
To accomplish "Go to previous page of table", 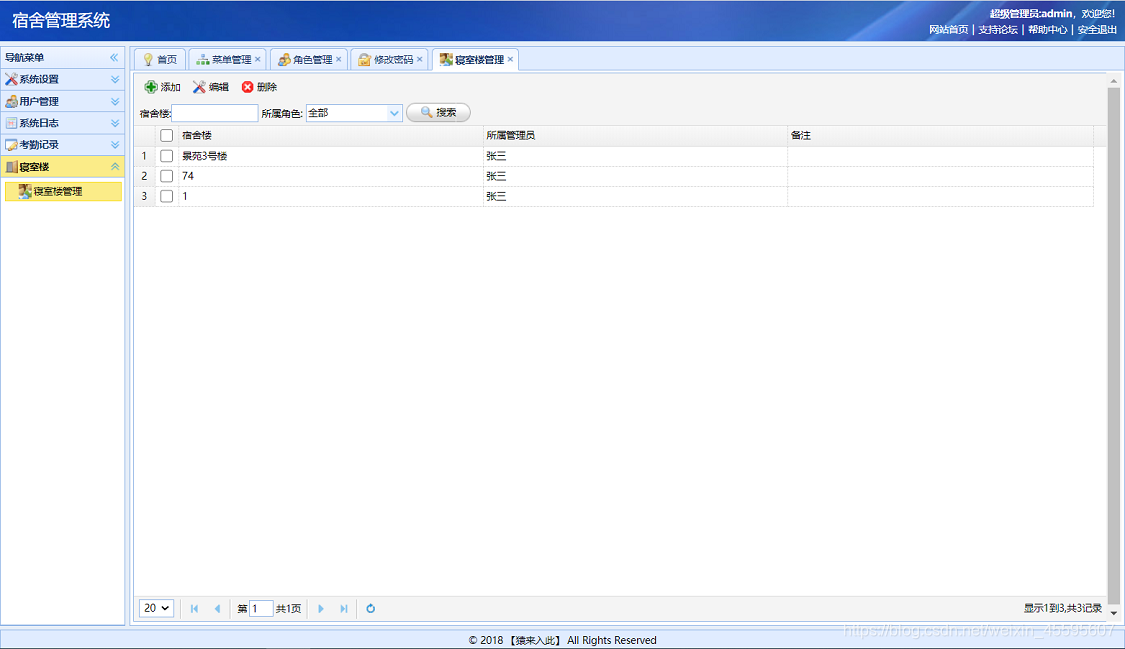I will [217, 608].
